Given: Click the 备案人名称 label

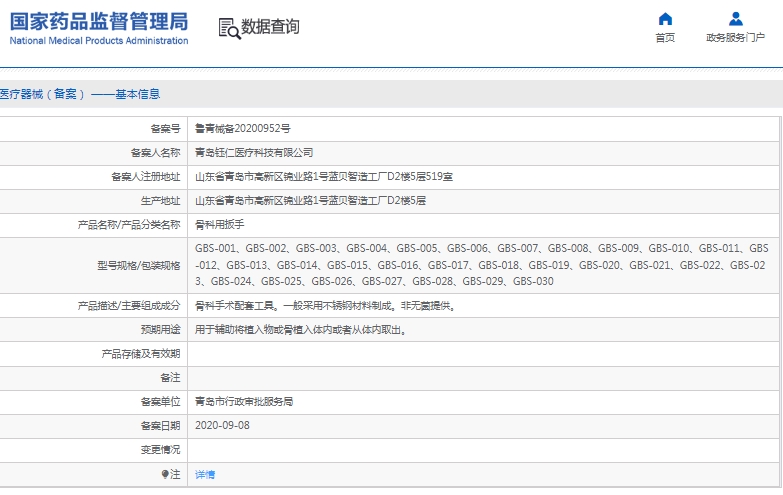Looking at the screenshot, I should click(x=155, y=152).
